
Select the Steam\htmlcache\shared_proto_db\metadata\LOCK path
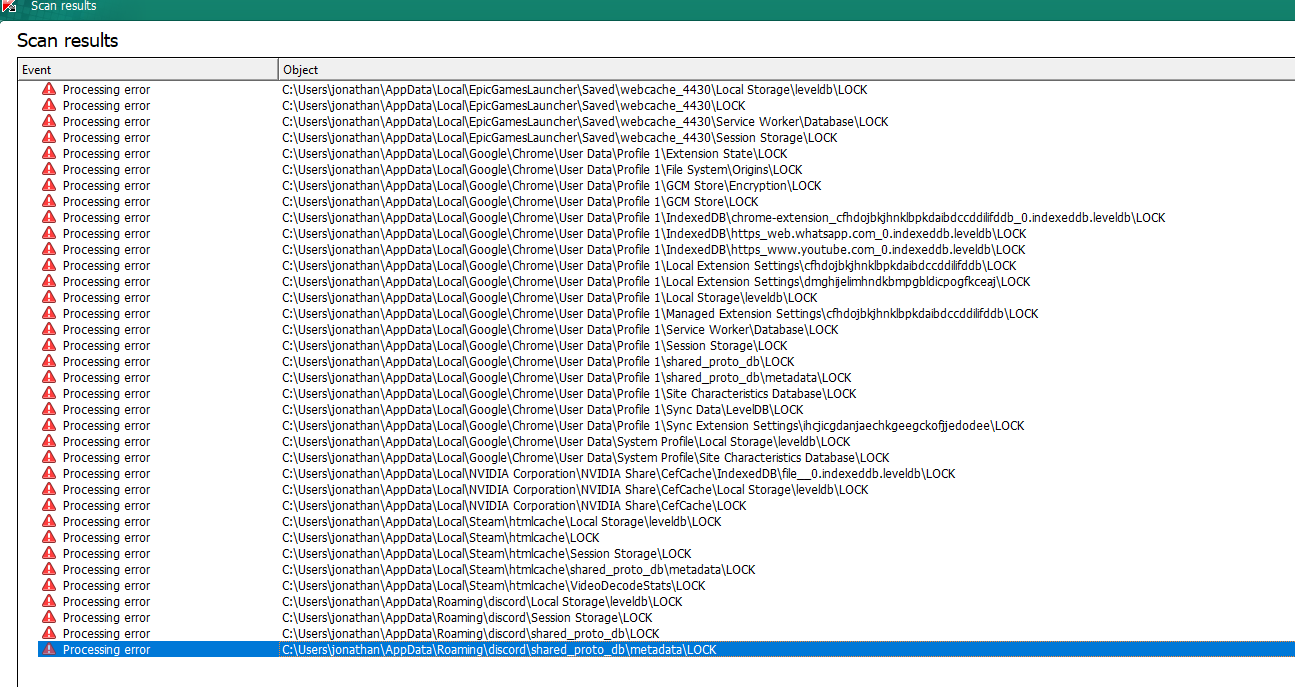(519, 569)
